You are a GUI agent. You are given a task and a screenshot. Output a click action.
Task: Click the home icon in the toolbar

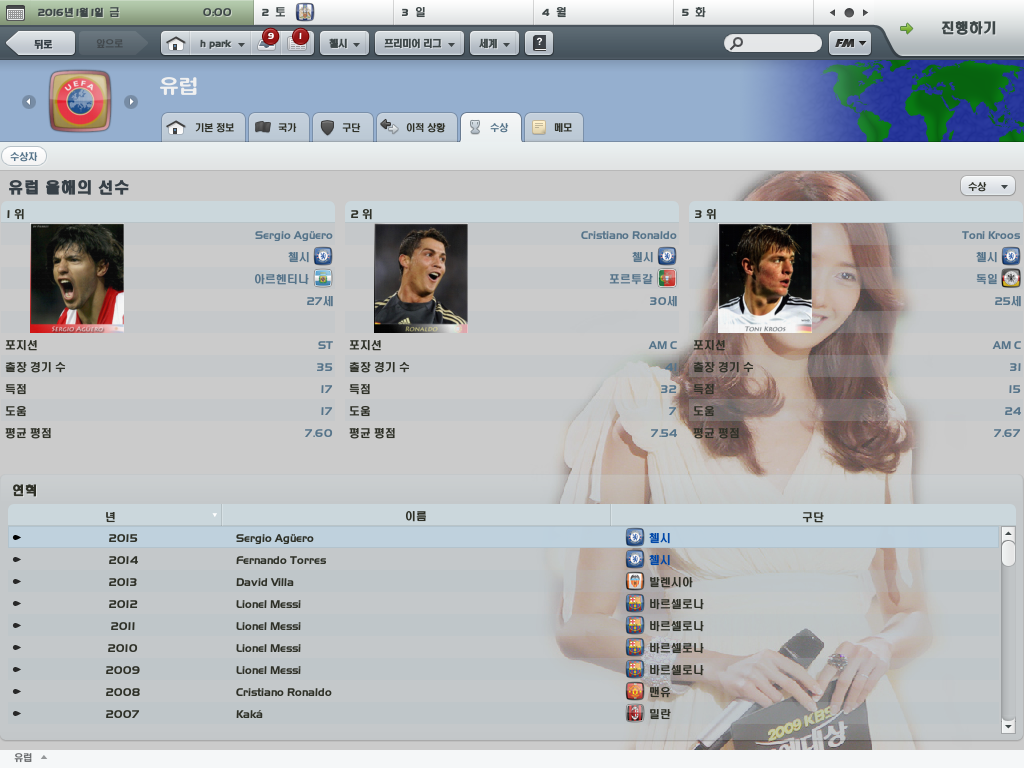point(176,44)
